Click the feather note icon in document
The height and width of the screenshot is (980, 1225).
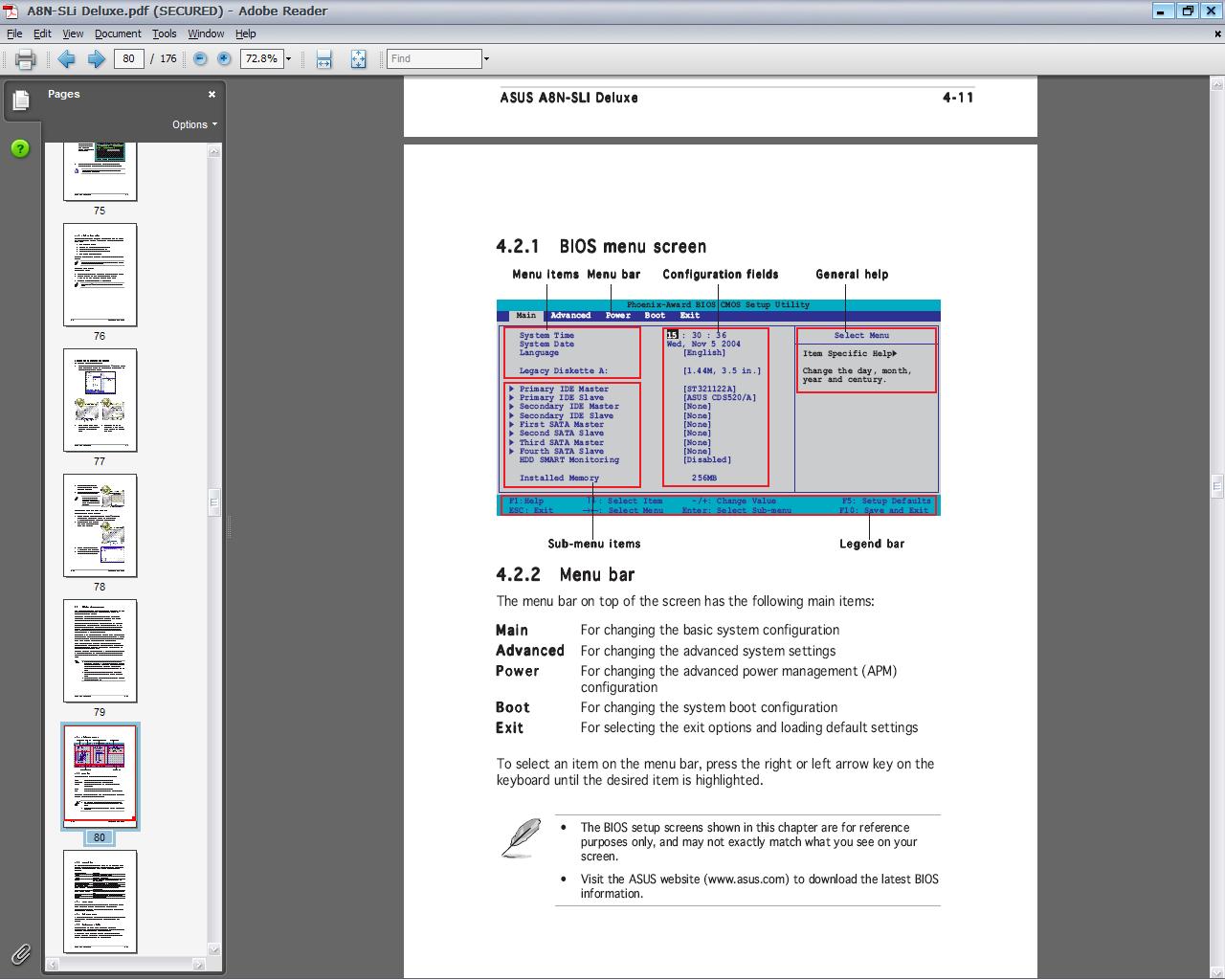521,838
